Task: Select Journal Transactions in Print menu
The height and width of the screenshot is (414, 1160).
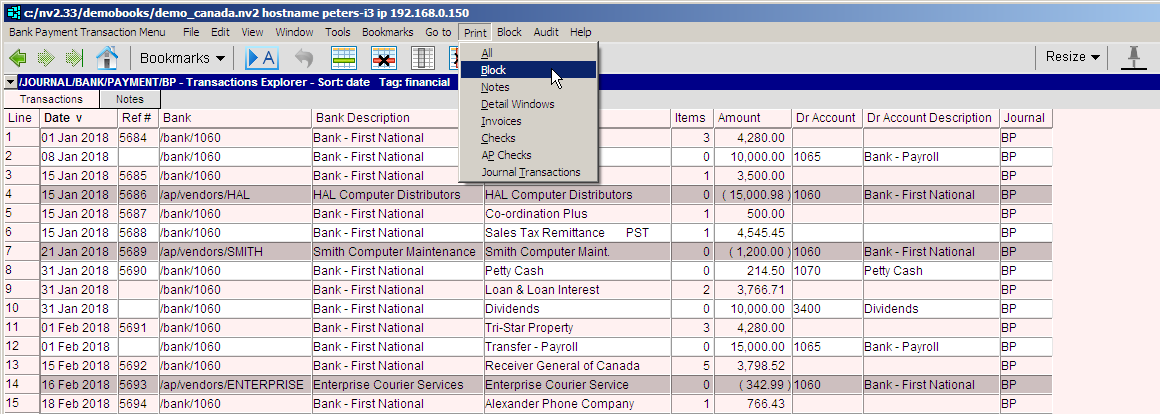Action: [530, 172]
